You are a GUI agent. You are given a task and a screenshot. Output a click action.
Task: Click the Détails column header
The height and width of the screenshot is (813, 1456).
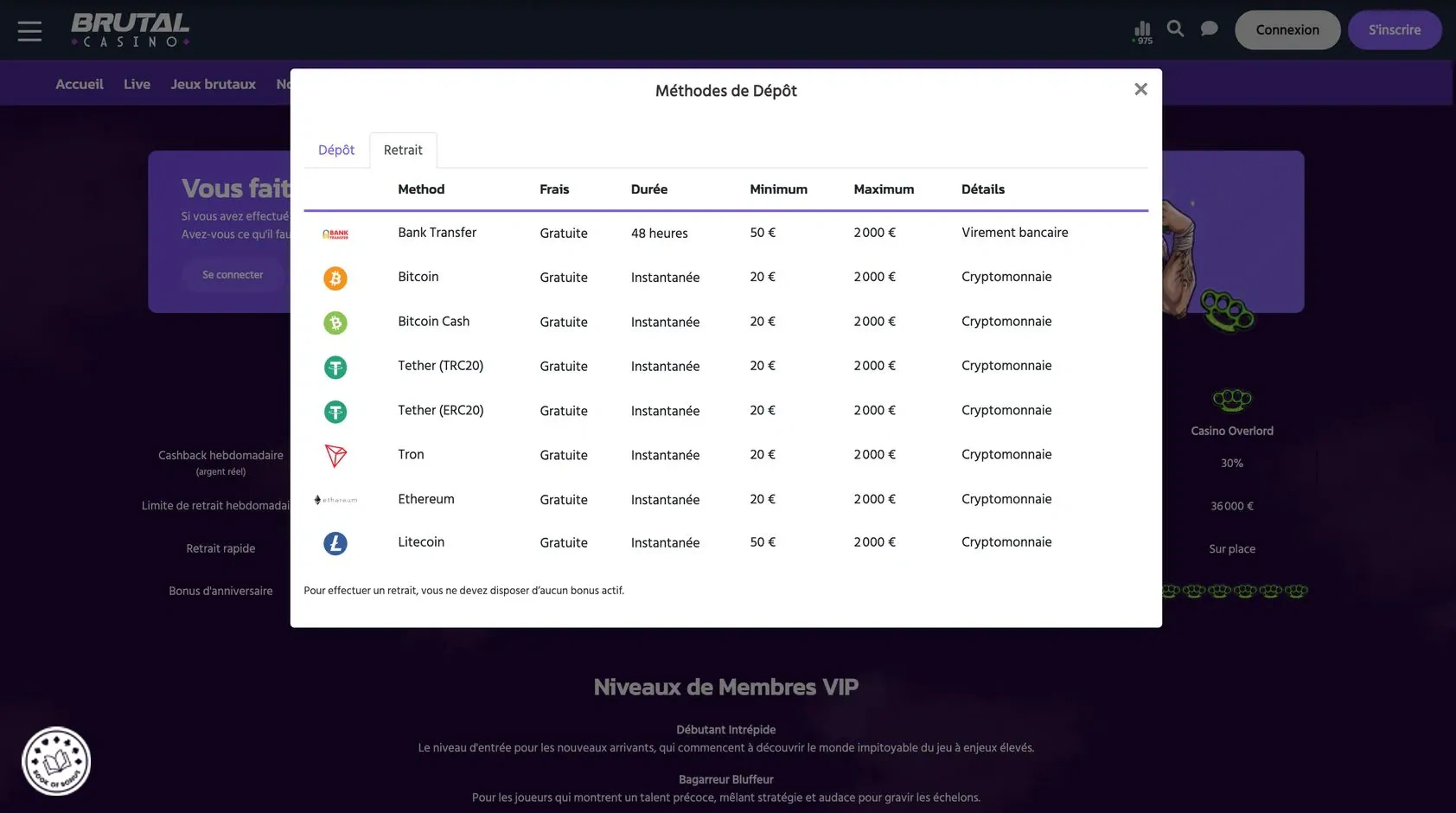pos(983,189)
